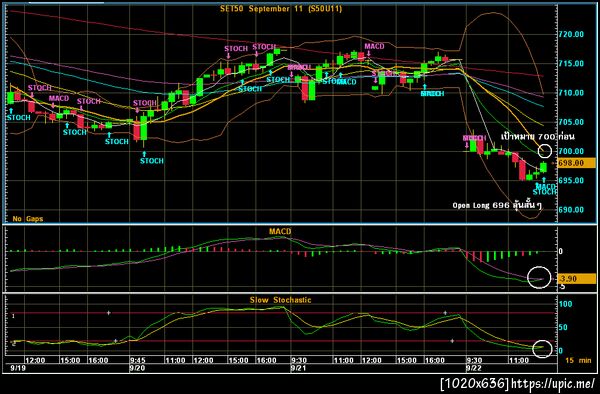Select the 710.00 price axis label

coord(571,93)
